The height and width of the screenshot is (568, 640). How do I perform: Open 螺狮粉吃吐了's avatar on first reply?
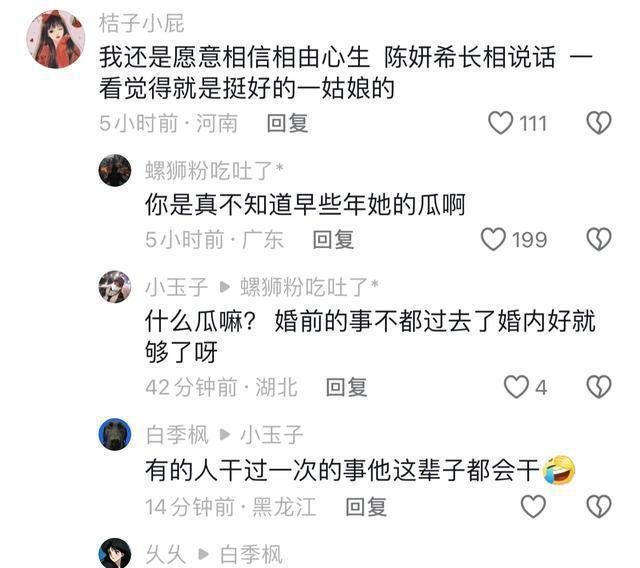[115, 170]
